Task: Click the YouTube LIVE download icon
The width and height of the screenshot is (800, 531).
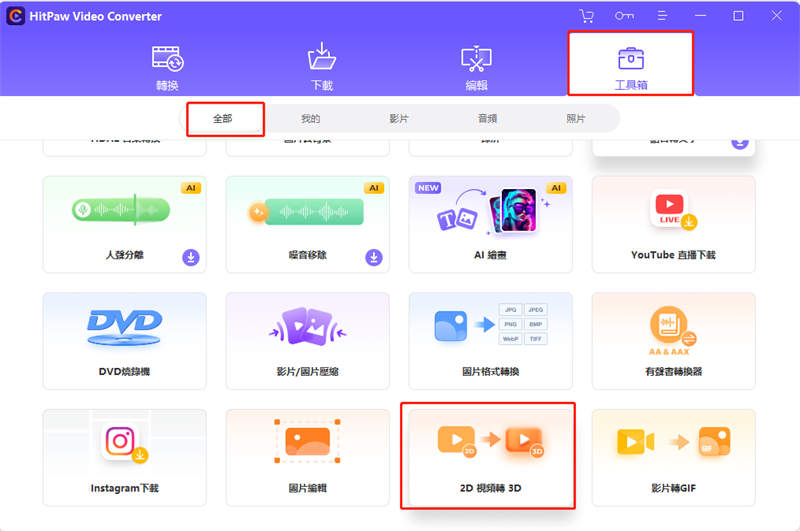Action: 673,210
